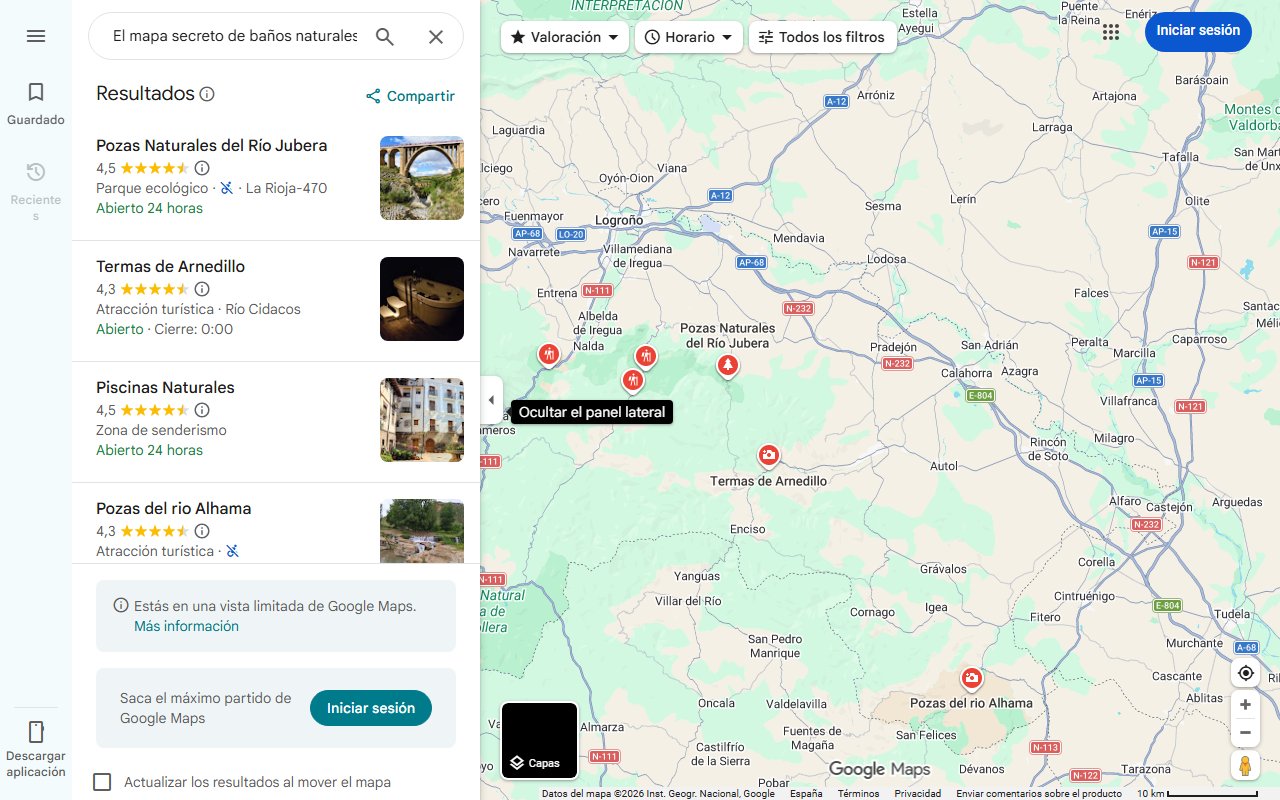1280x800 pixels.
Task: Open Todos los filtros
Action: 822,36
